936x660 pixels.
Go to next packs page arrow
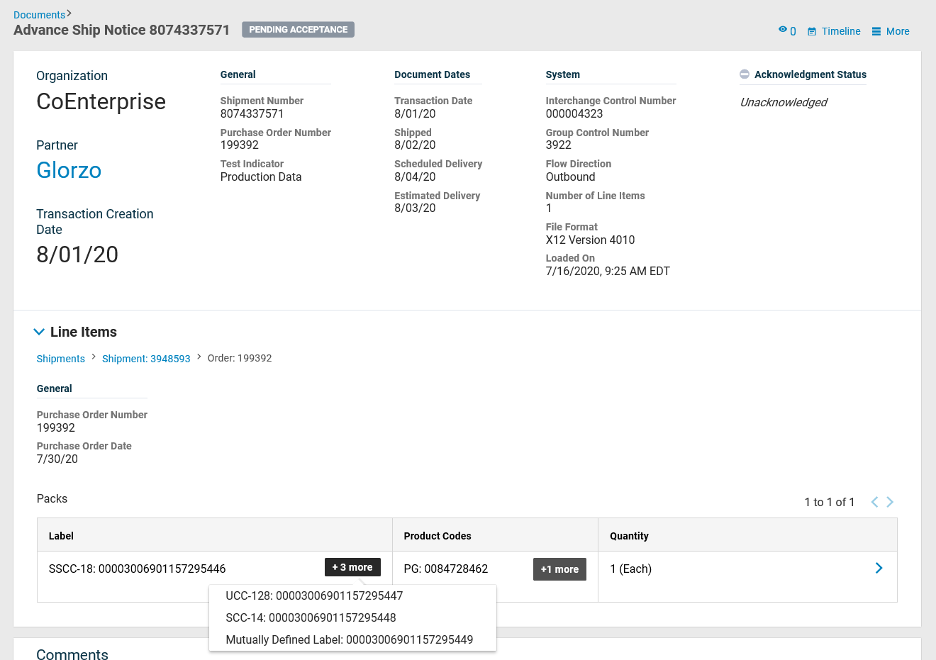(890, 502)
